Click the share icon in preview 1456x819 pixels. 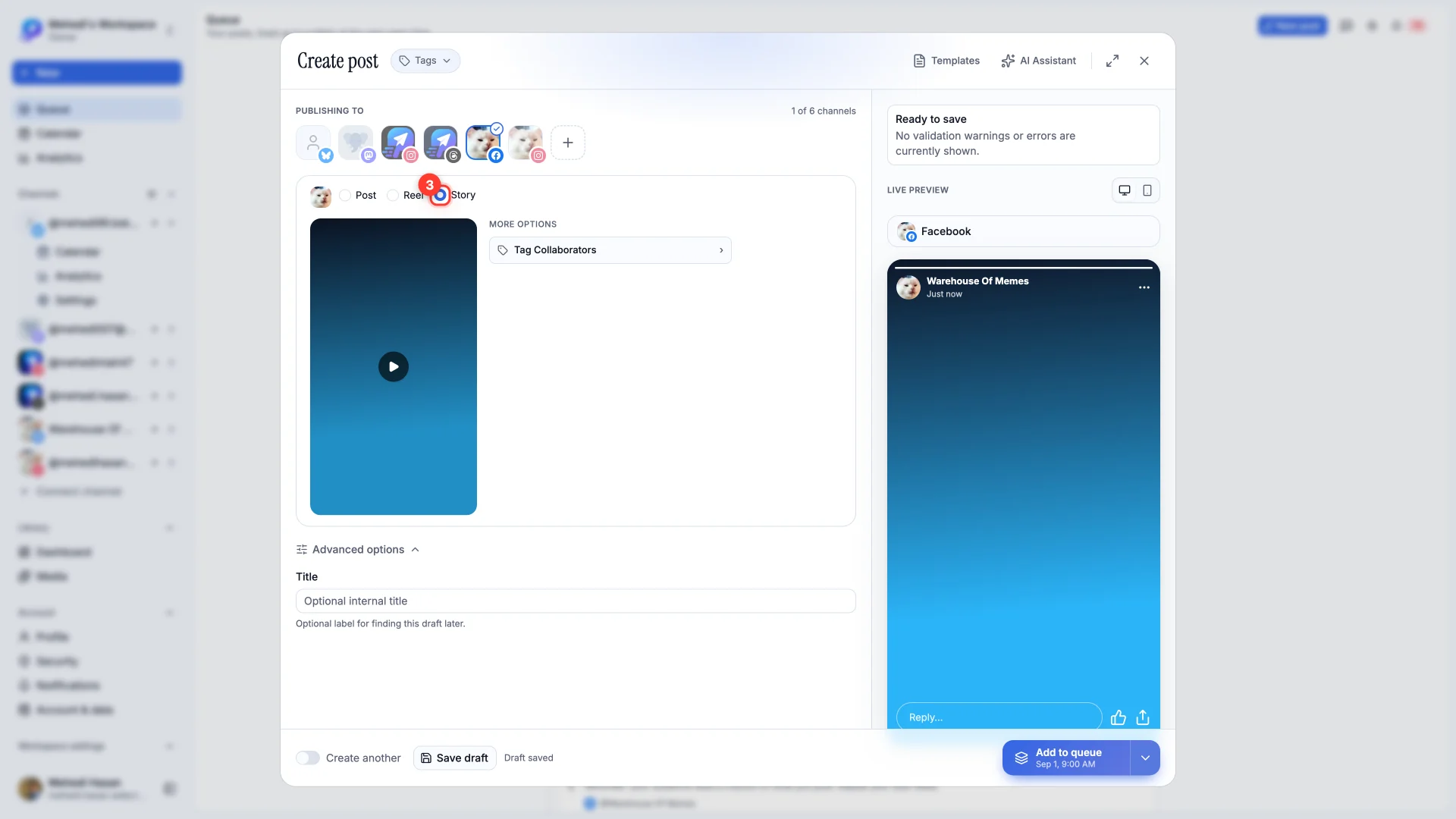[x=1144, y=717]
